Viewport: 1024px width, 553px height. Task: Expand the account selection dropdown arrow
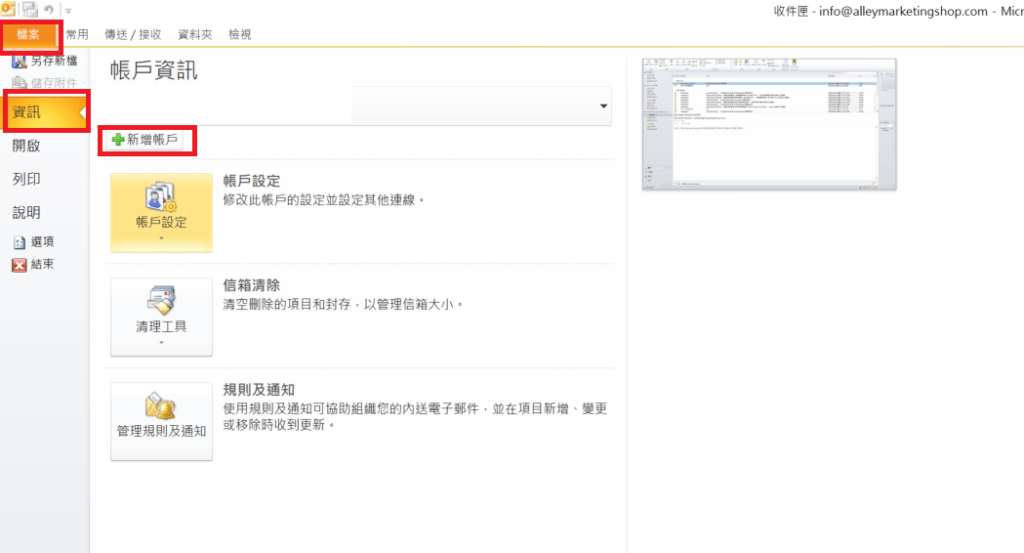(x=603, y=106)
